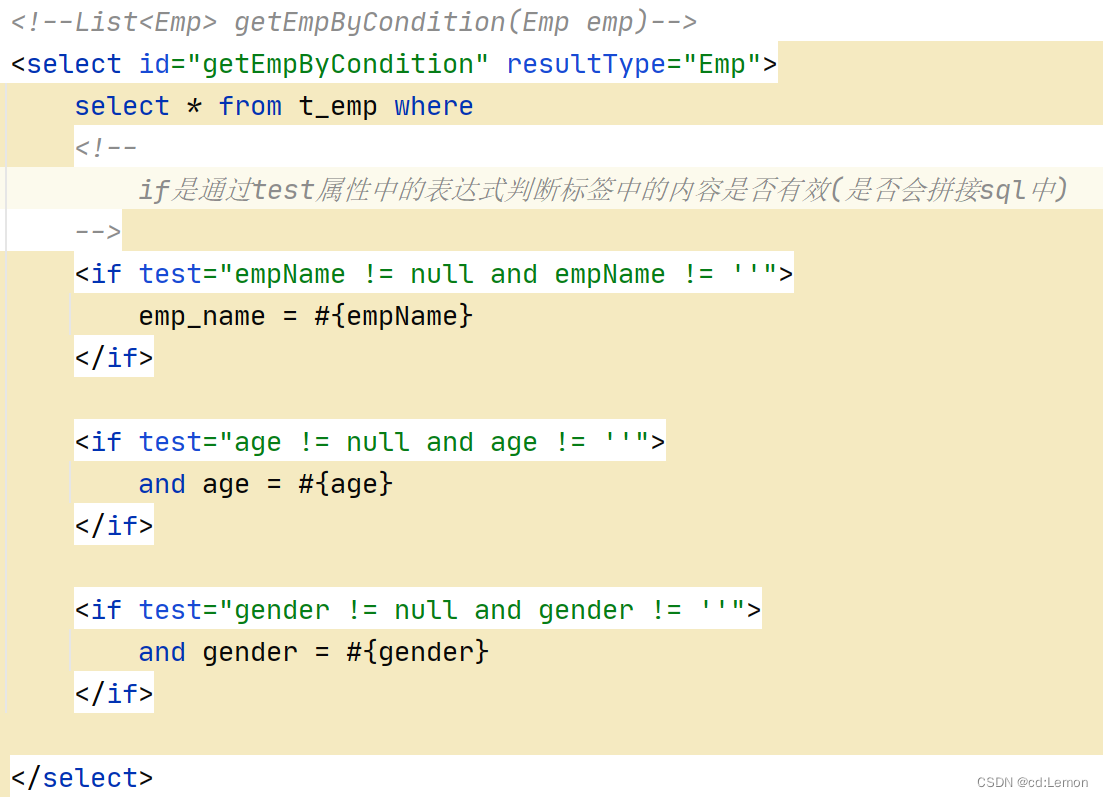Image resolution: width=1103 pixels, height=797 pixels.
Task: Select the first if test condition for empName
Action: pos(430,273)
